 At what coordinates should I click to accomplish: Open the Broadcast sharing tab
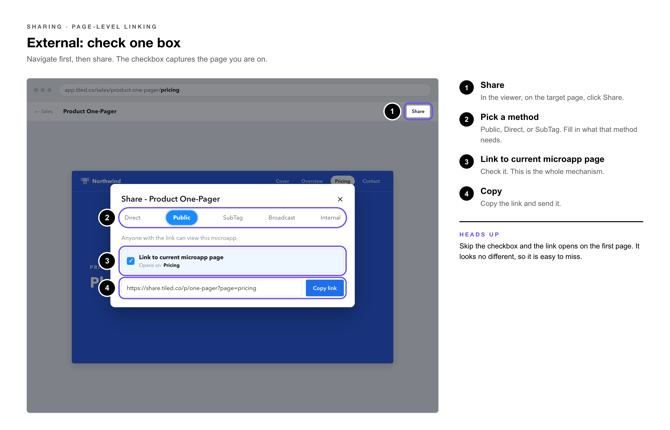click(282, 218)
